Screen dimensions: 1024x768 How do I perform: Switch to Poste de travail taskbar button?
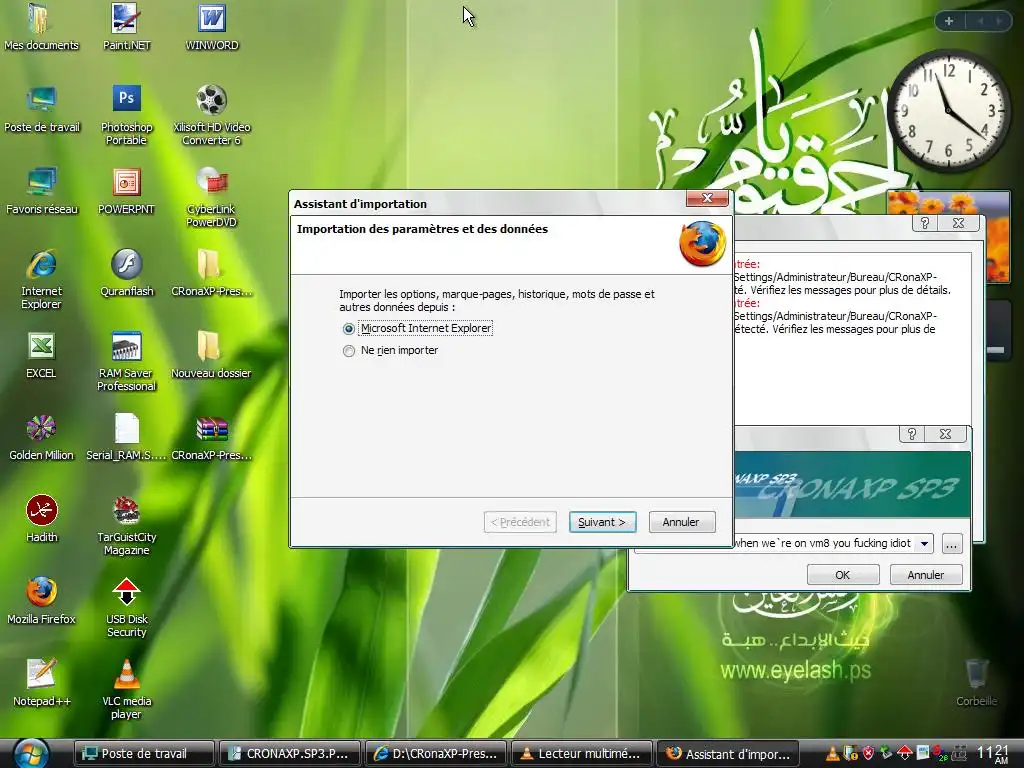coord(144,754)
